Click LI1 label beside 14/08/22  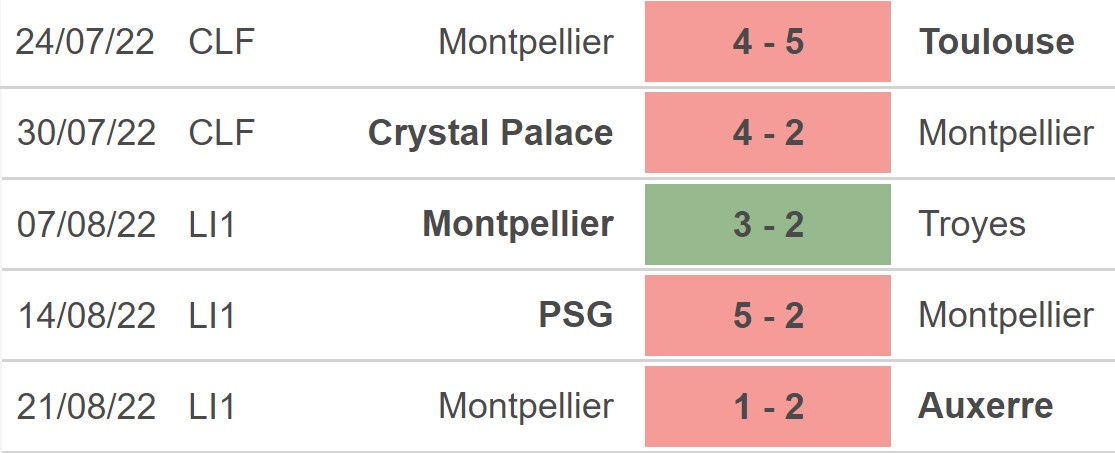click(x=211, y=315)
